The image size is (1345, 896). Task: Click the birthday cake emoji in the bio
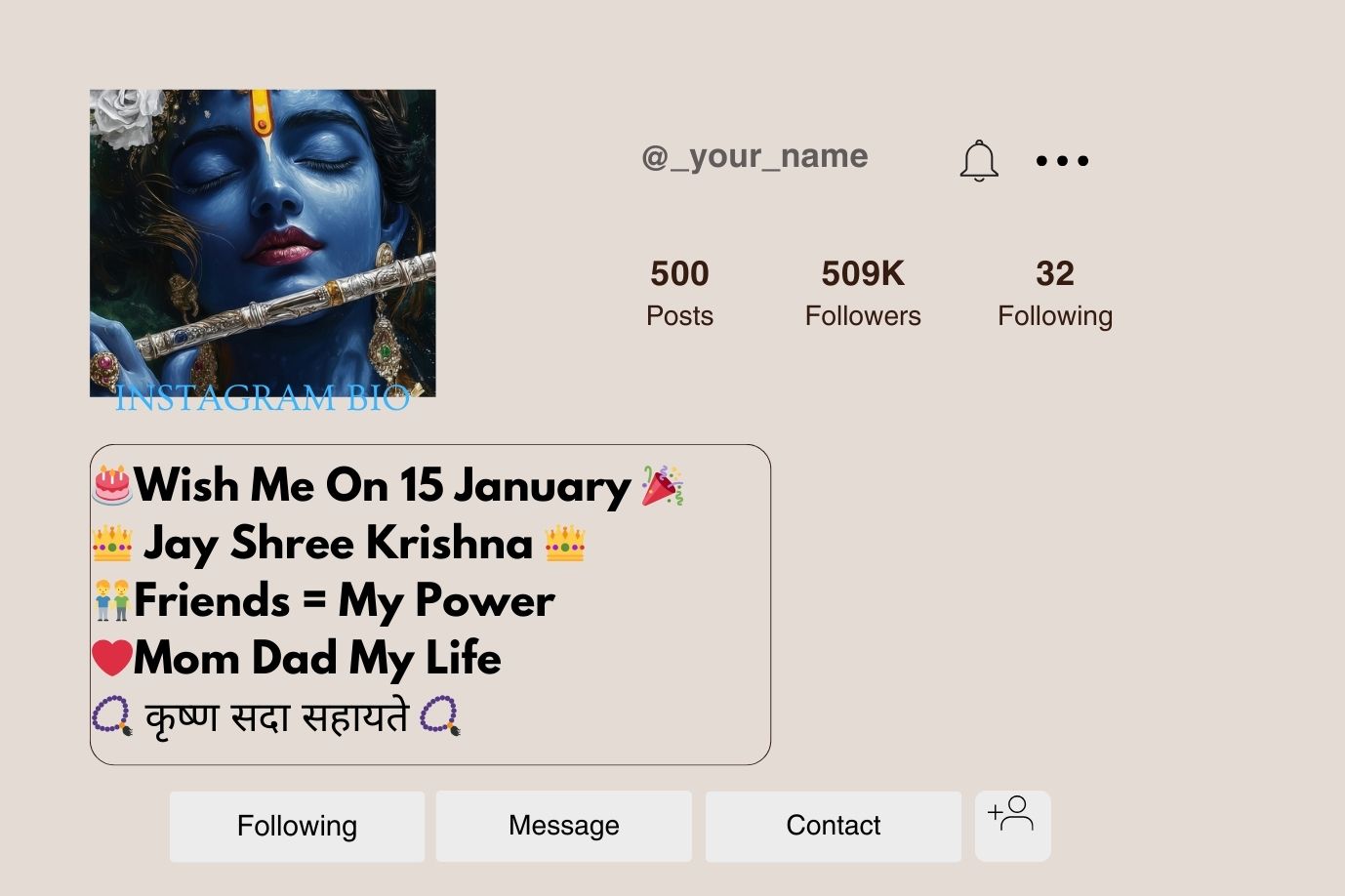(x=112, y=485)
